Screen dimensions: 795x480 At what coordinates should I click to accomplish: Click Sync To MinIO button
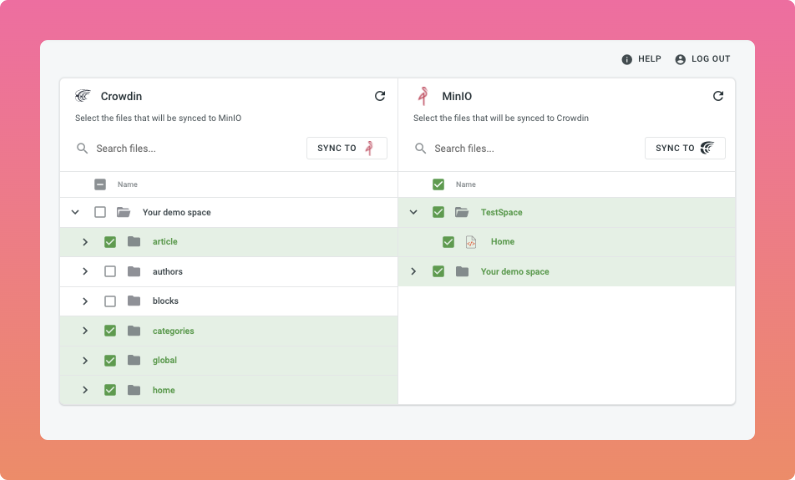[347, 148]
